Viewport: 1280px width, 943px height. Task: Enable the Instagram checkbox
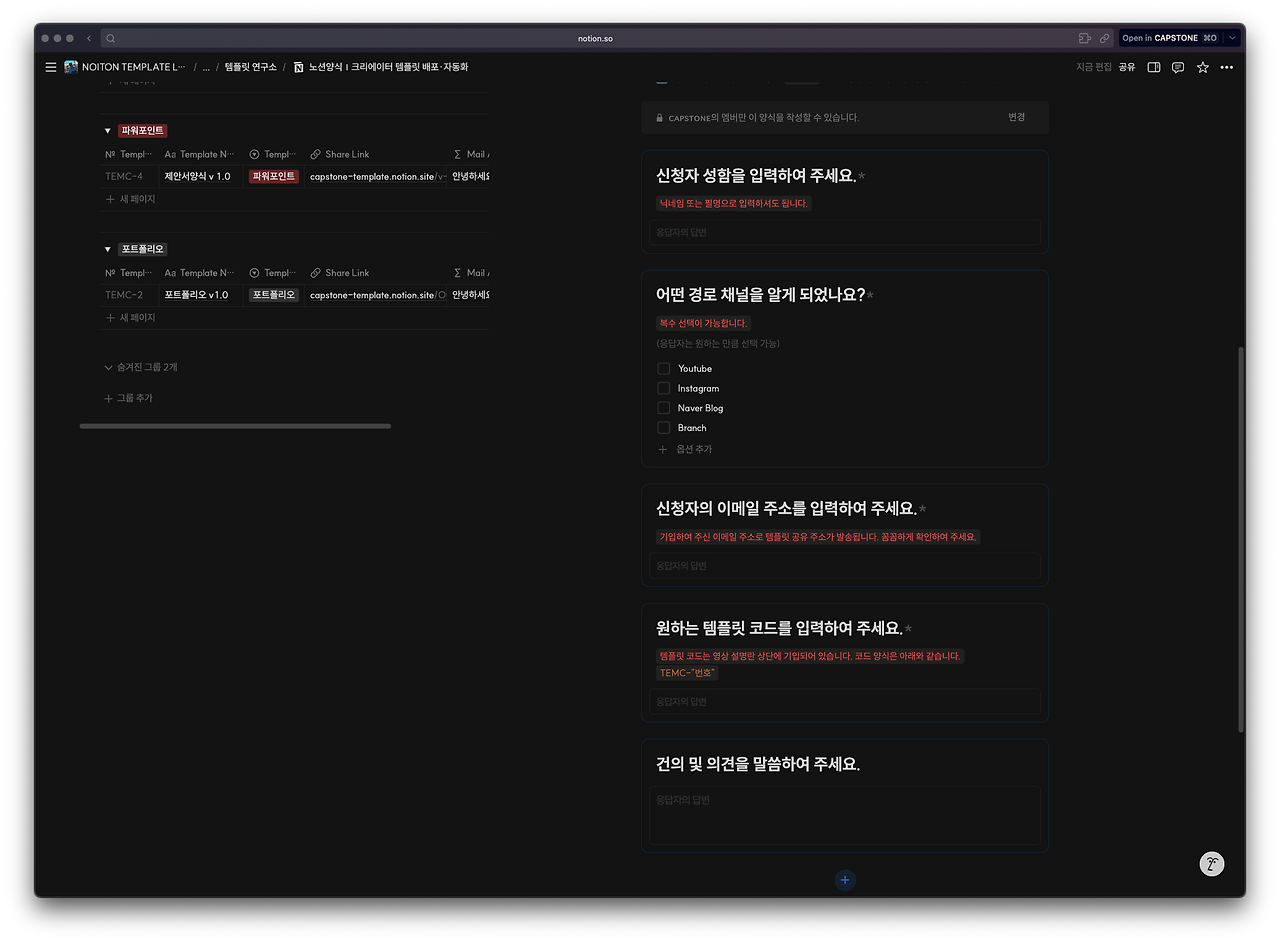(663, 388)
